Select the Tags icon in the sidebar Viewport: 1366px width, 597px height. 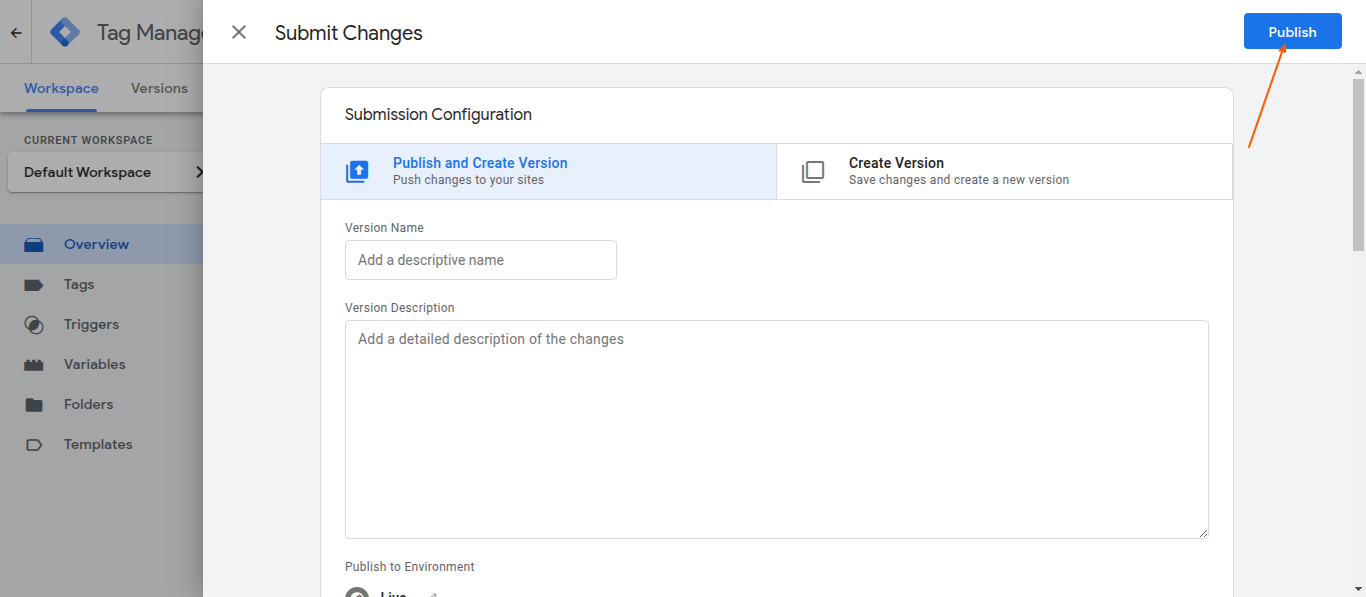(35, 284)
